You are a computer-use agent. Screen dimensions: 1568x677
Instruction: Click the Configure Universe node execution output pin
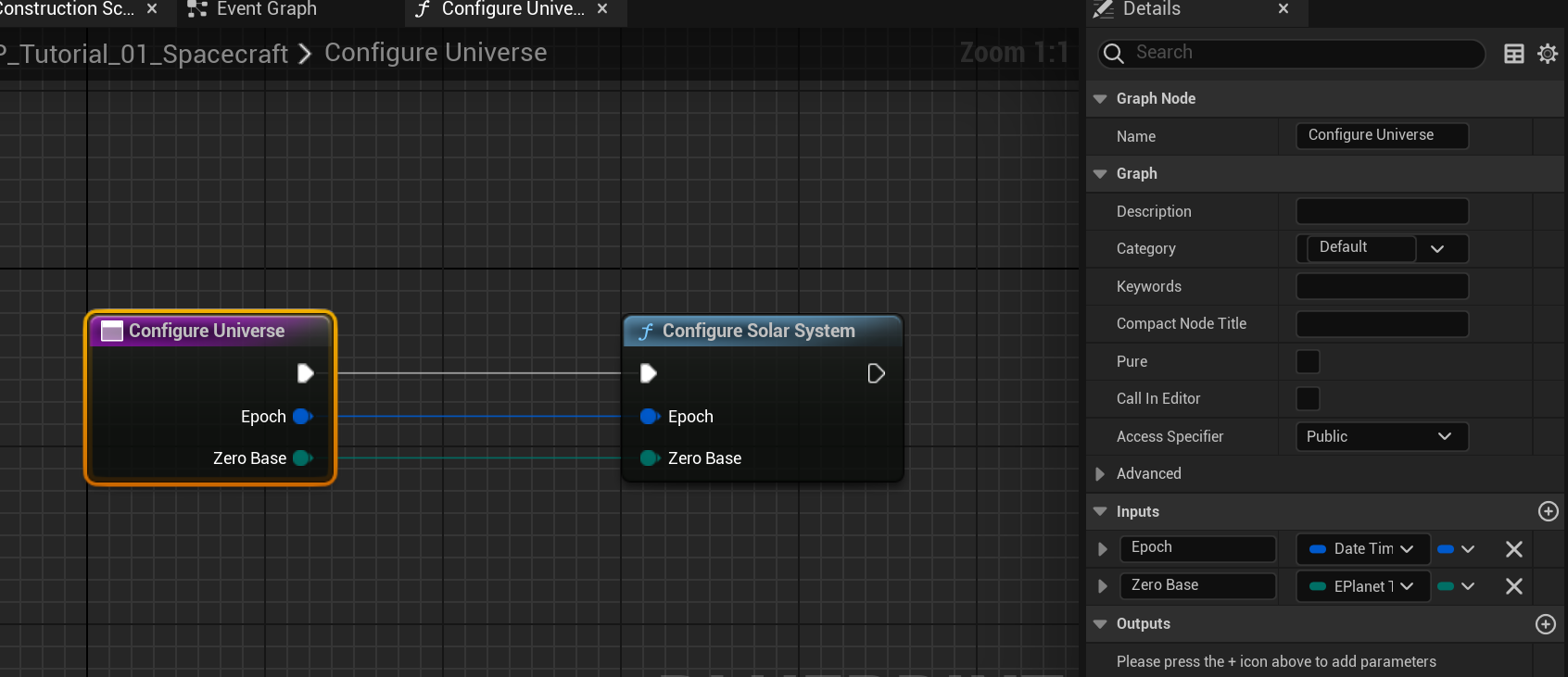(305, 373)
